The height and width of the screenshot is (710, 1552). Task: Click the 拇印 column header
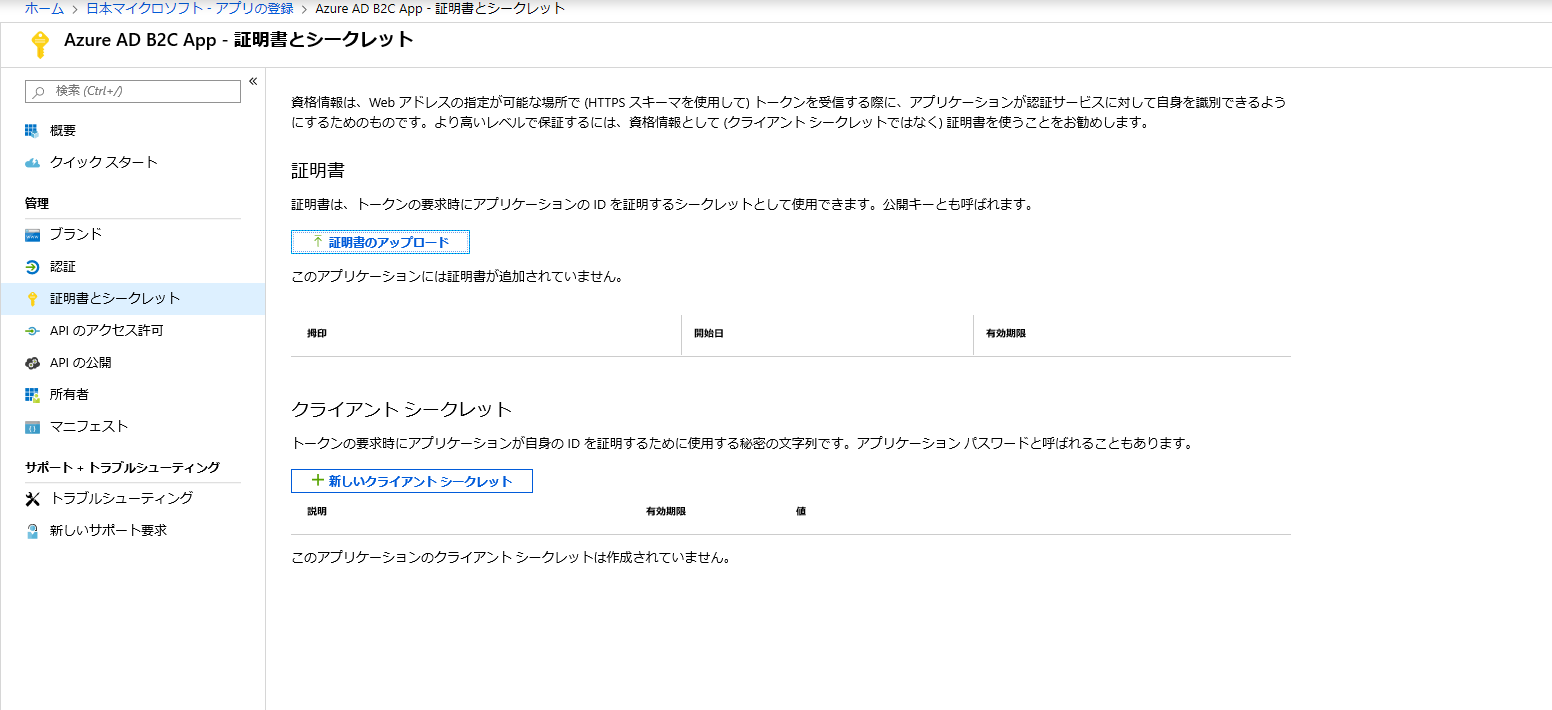(x=317, y=333)
